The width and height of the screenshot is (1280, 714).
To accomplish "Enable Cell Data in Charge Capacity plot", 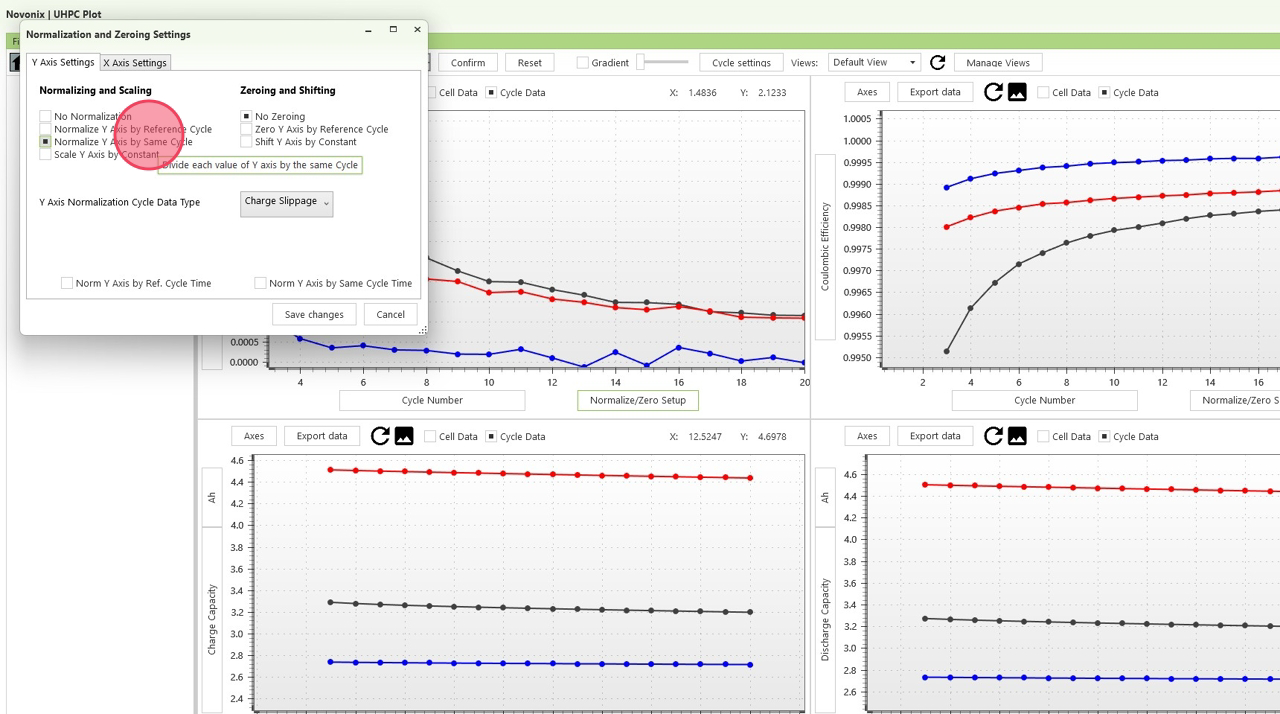I will click(x=430, y=436).
